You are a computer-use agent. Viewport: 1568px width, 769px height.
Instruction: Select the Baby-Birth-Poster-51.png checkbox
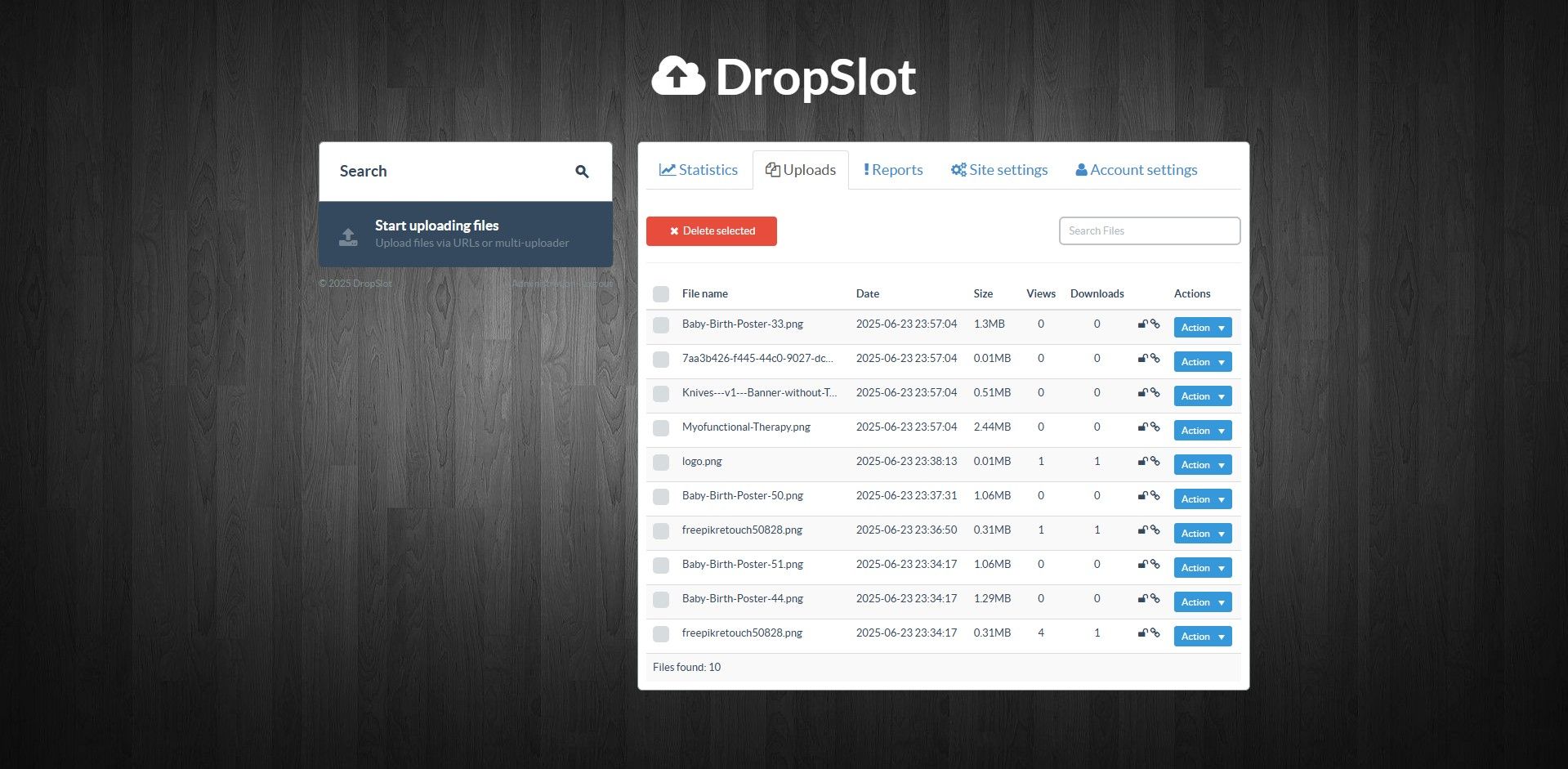click(x=661, y=566)
